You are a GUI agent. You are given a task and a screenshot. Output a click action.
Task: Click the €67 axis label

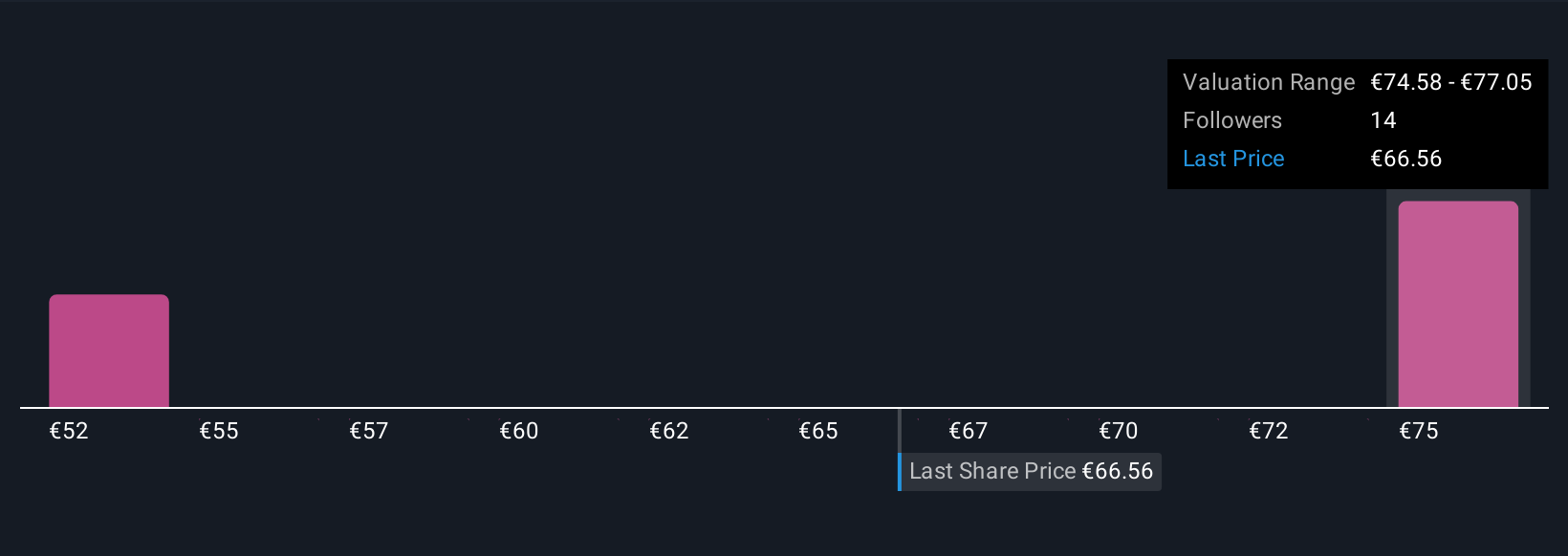tap(969, 431)
